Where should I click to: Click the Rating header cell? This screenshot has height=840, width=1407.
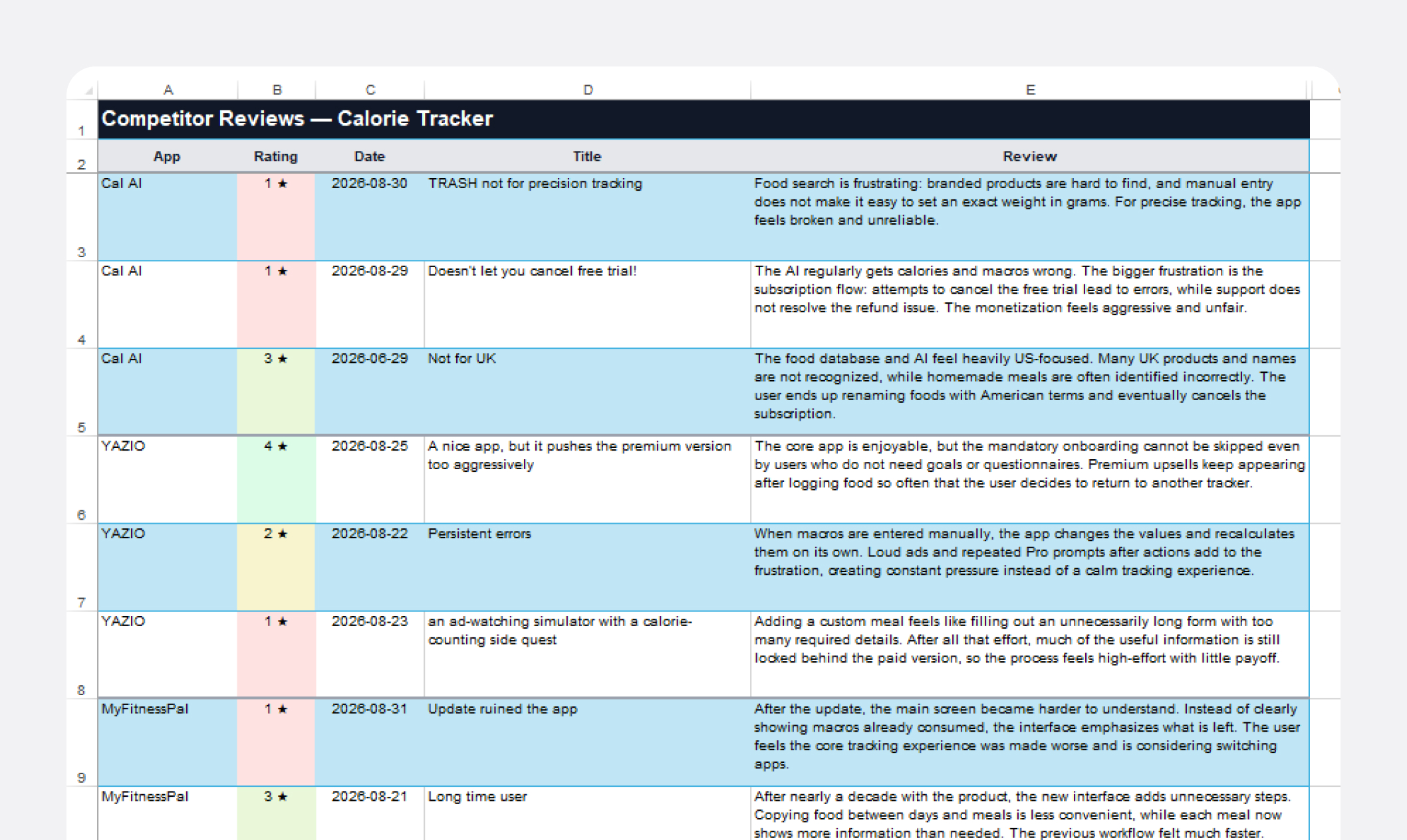tap(276, 156)
